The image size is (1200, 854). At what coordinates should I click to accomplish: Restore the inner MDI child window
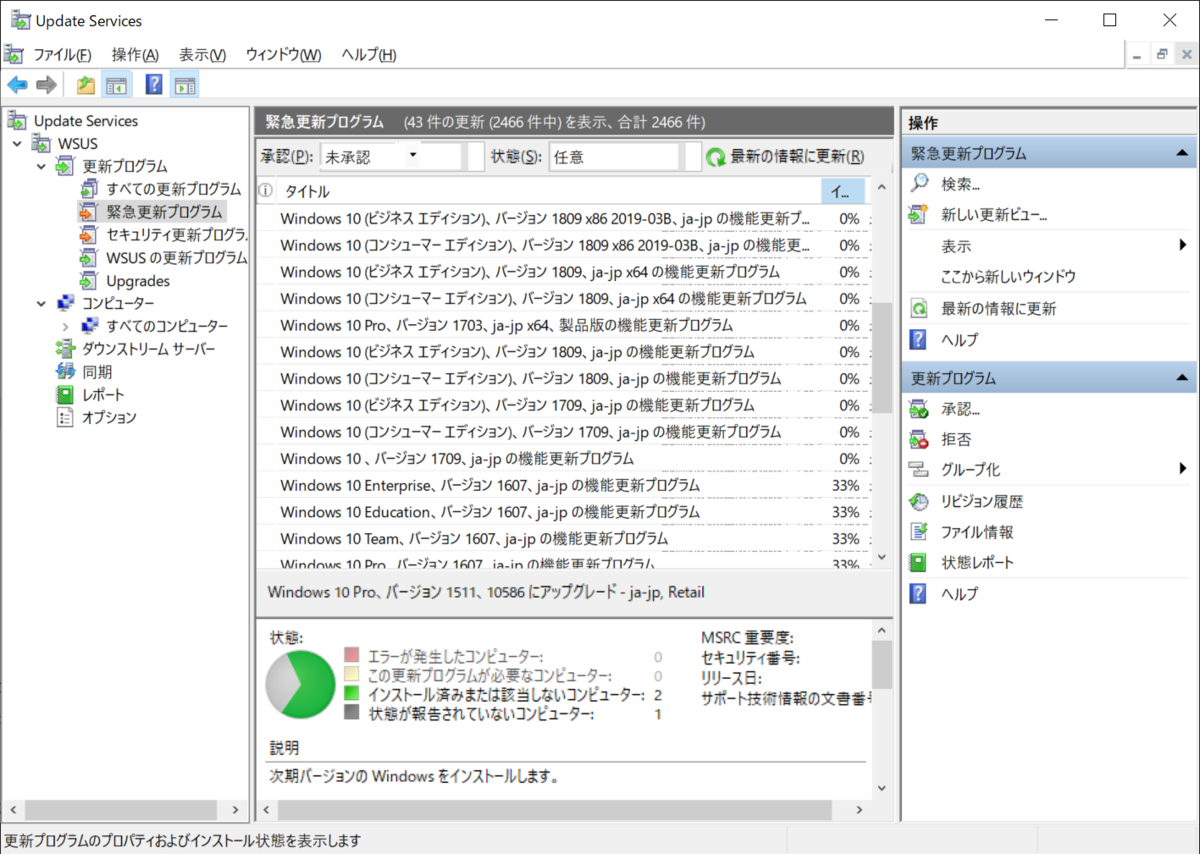point(1162,55)
